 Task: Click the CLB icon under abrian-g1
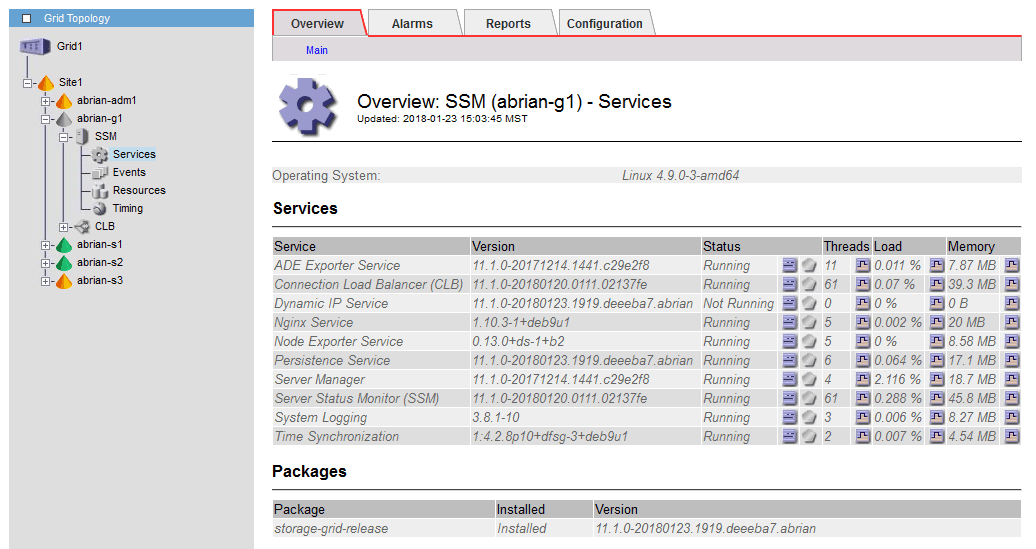click(81, 227)
